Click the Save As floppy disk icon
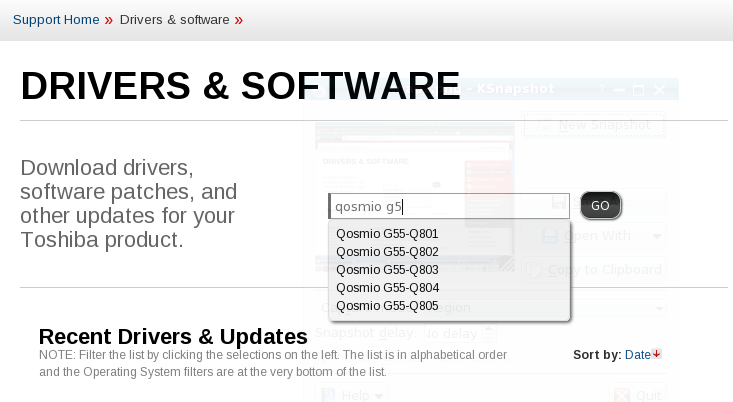 [x=559, y=202]
